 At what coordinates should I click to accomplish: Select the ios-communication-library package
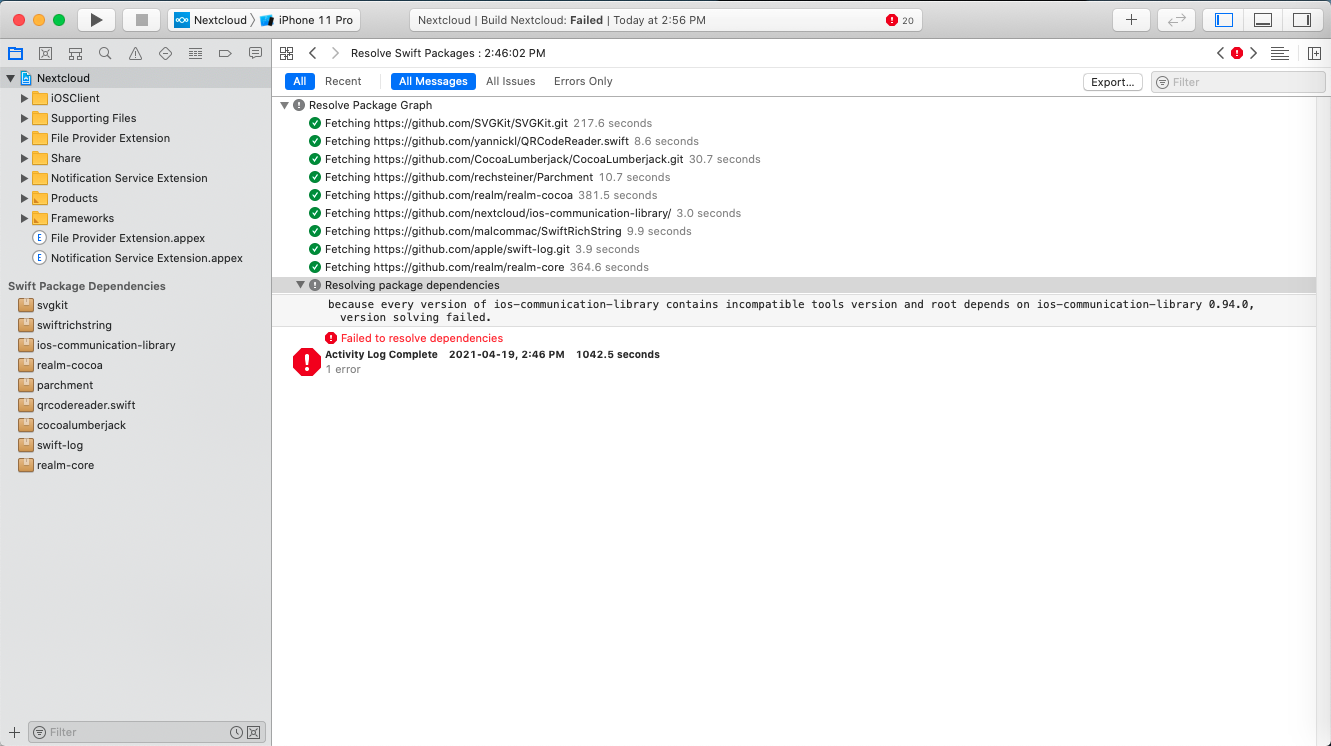(x=106, y=345)
